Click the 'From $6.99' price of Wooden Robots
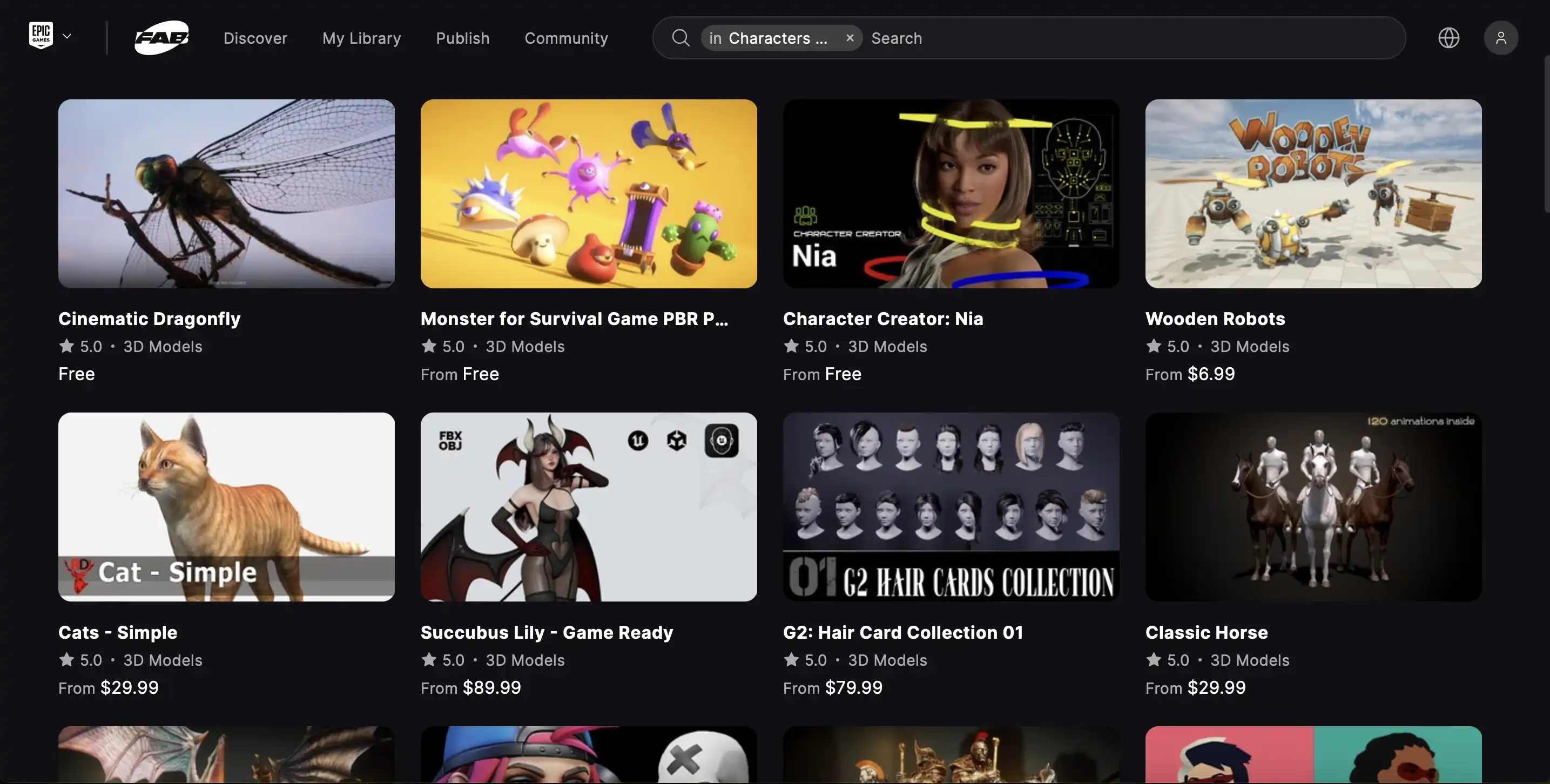The height and width of the screenshot is (784, 1550). [x=1190, y=374]
